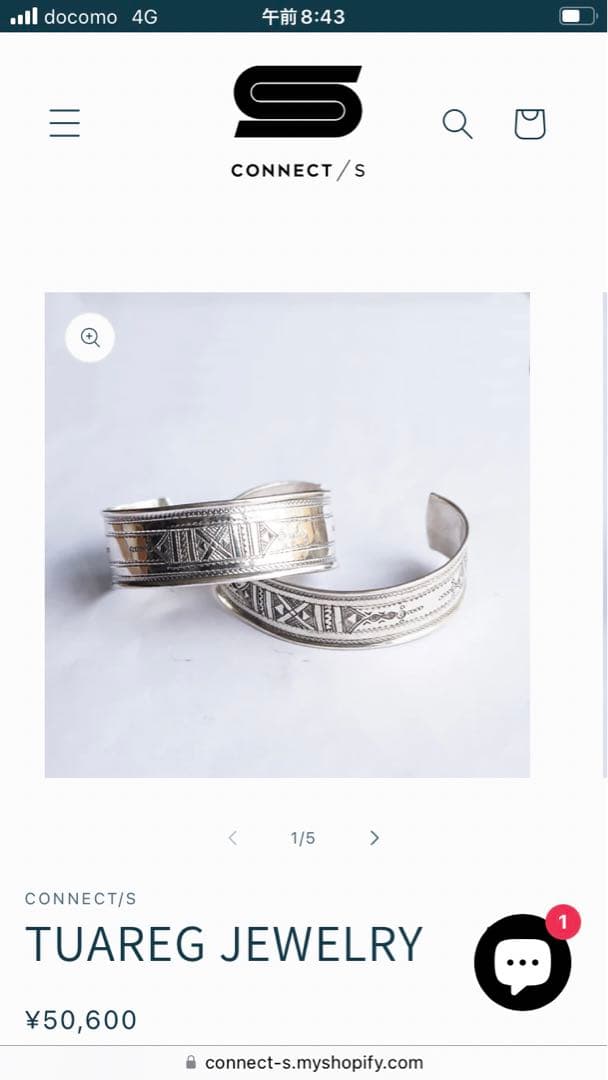Tap the battery indicator in status bar
The image size is (608, 1080).
(578, 16)
